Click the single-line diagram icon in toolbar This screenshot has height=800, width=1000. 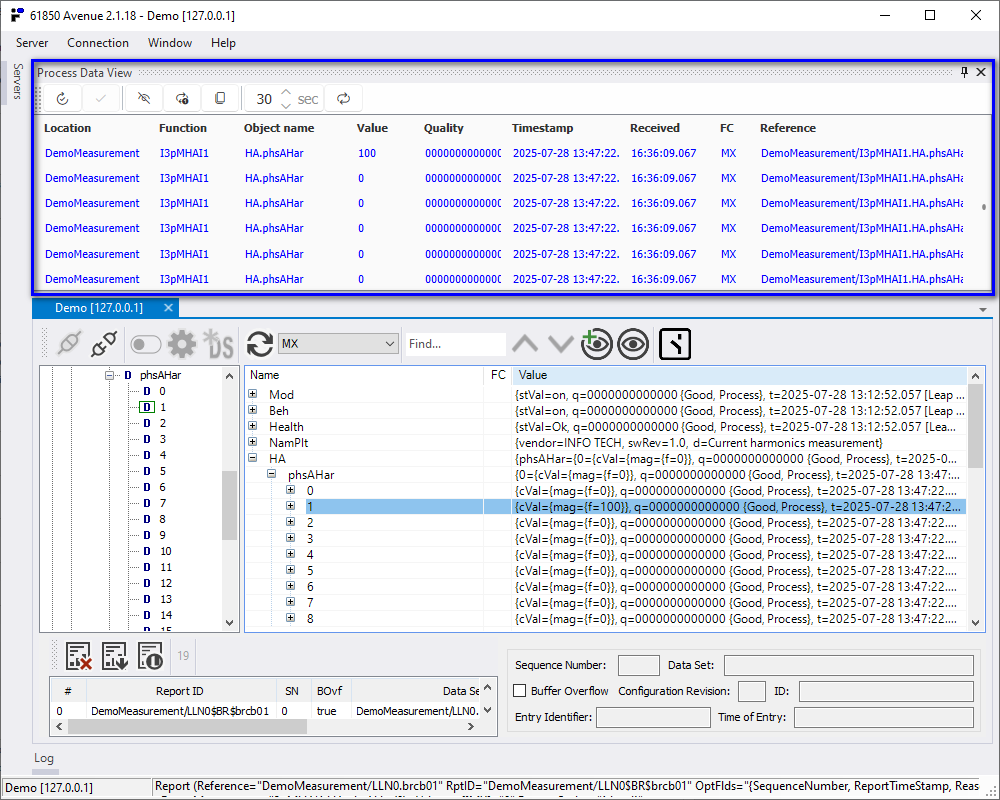click(x=676, y=344)
